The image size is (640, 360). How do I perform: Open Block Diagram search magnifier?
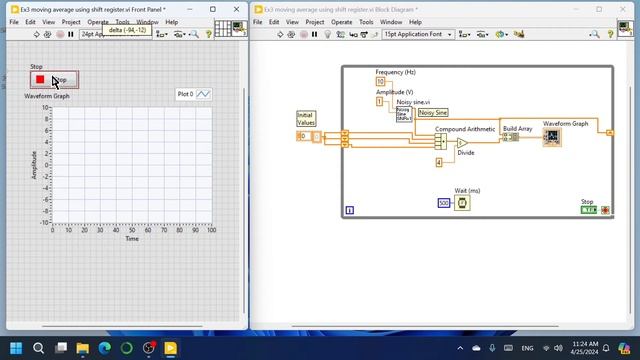coord(595,35)
